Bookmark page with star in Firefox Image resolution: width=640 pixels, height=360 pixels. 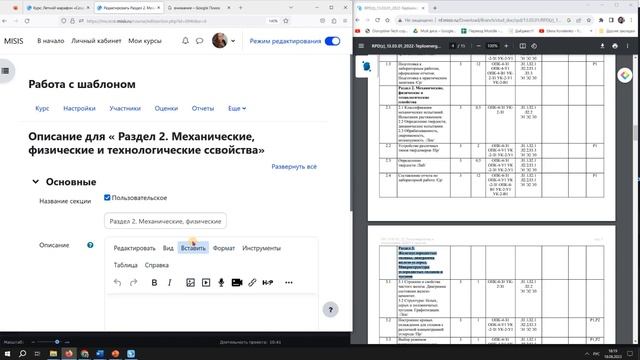coord(286,21)
